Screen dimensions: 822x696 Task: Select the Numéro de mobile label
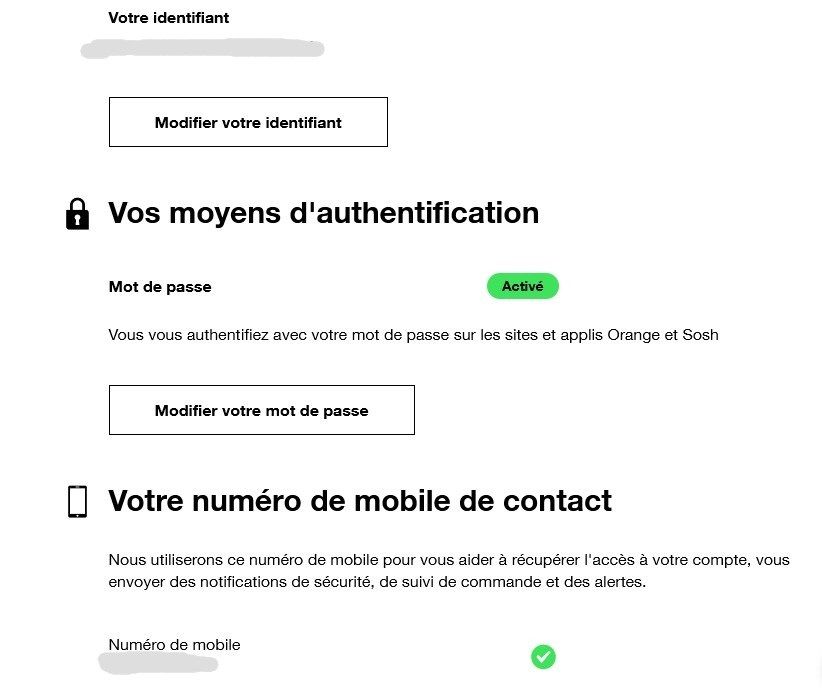(x=174, y=645)
